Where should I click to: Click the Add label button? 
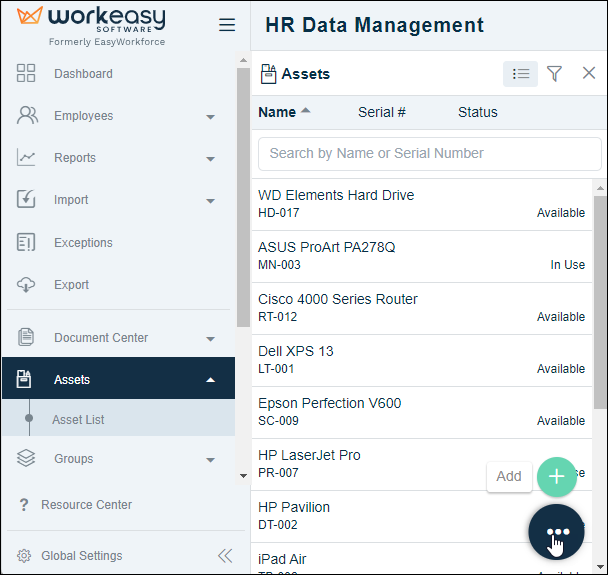[509, 476]
